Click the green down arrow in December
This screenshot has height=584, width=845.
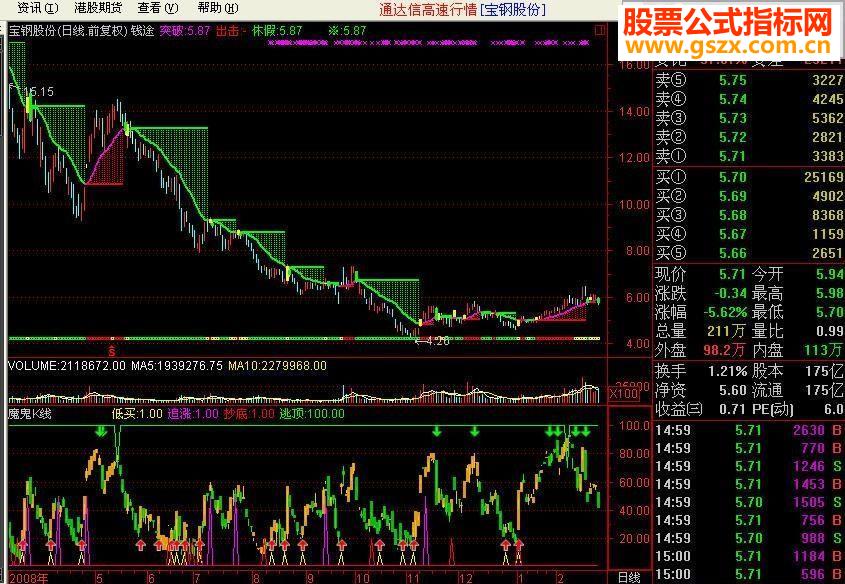pyautogui.click(x=474, y=431)
